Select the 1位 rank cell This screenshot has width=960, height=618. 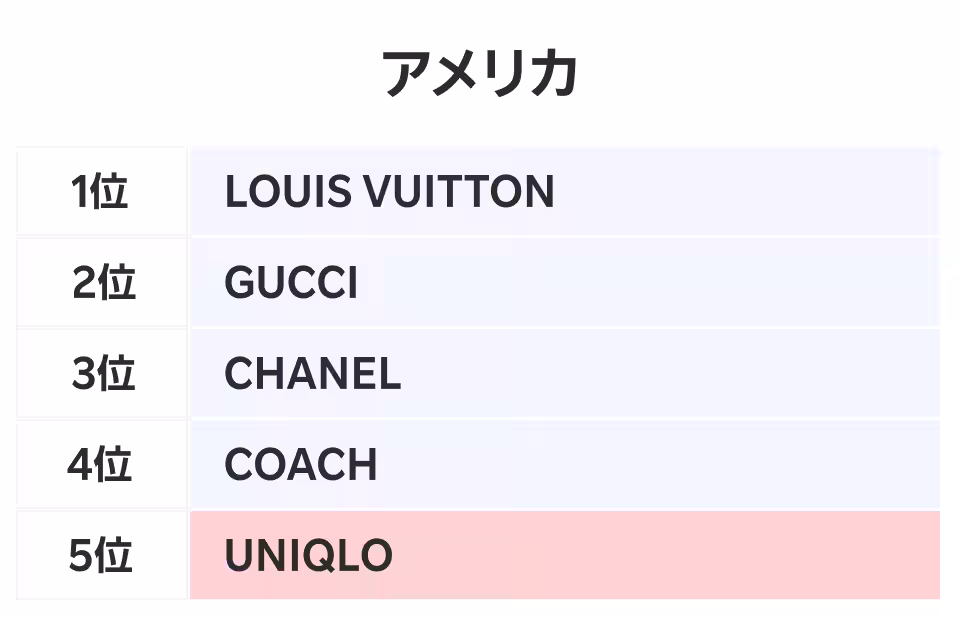point(101,192)
